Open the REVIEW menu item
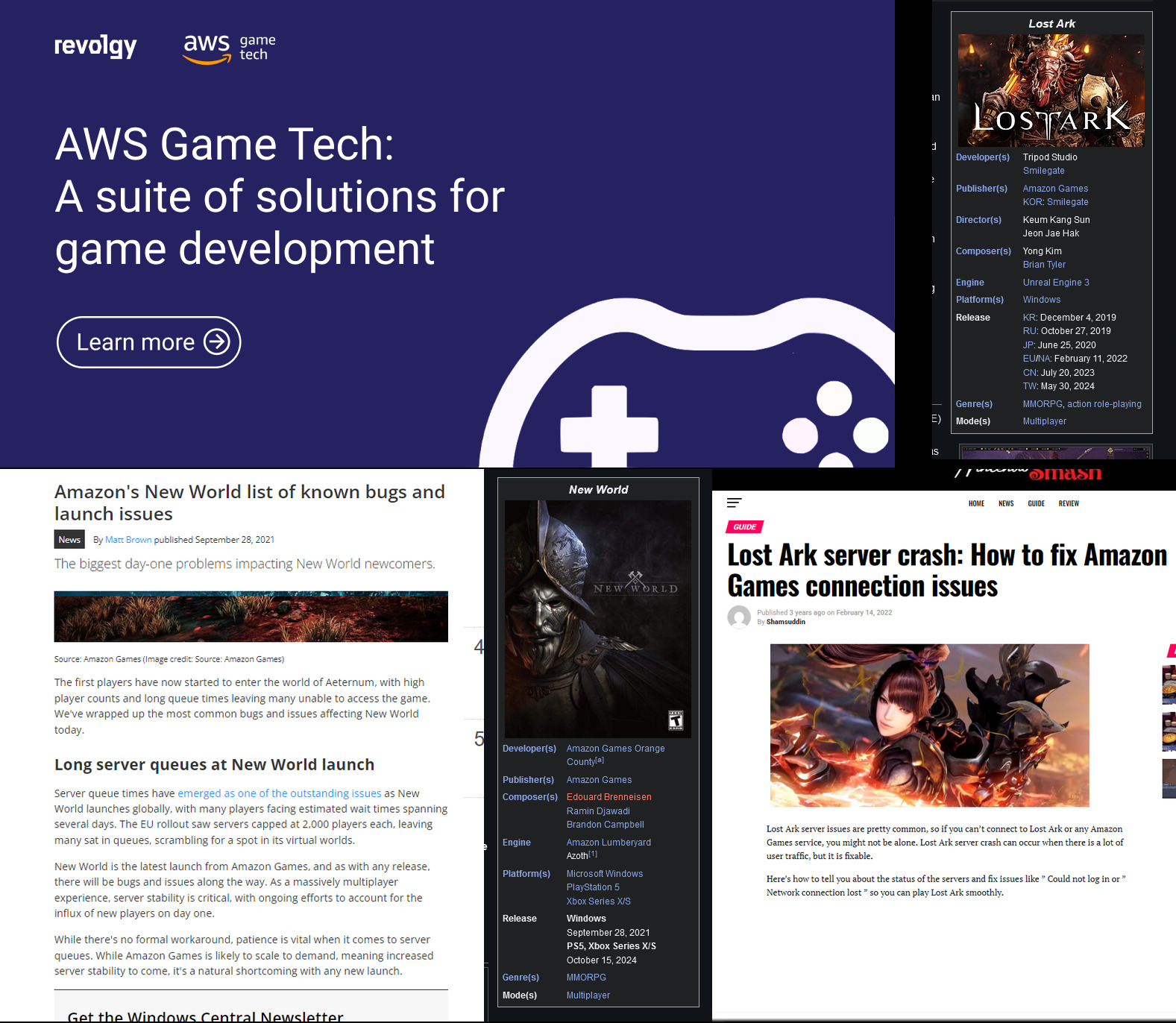The width and height of the screenshot is (1176, 1023). (x=1069, y=503)
